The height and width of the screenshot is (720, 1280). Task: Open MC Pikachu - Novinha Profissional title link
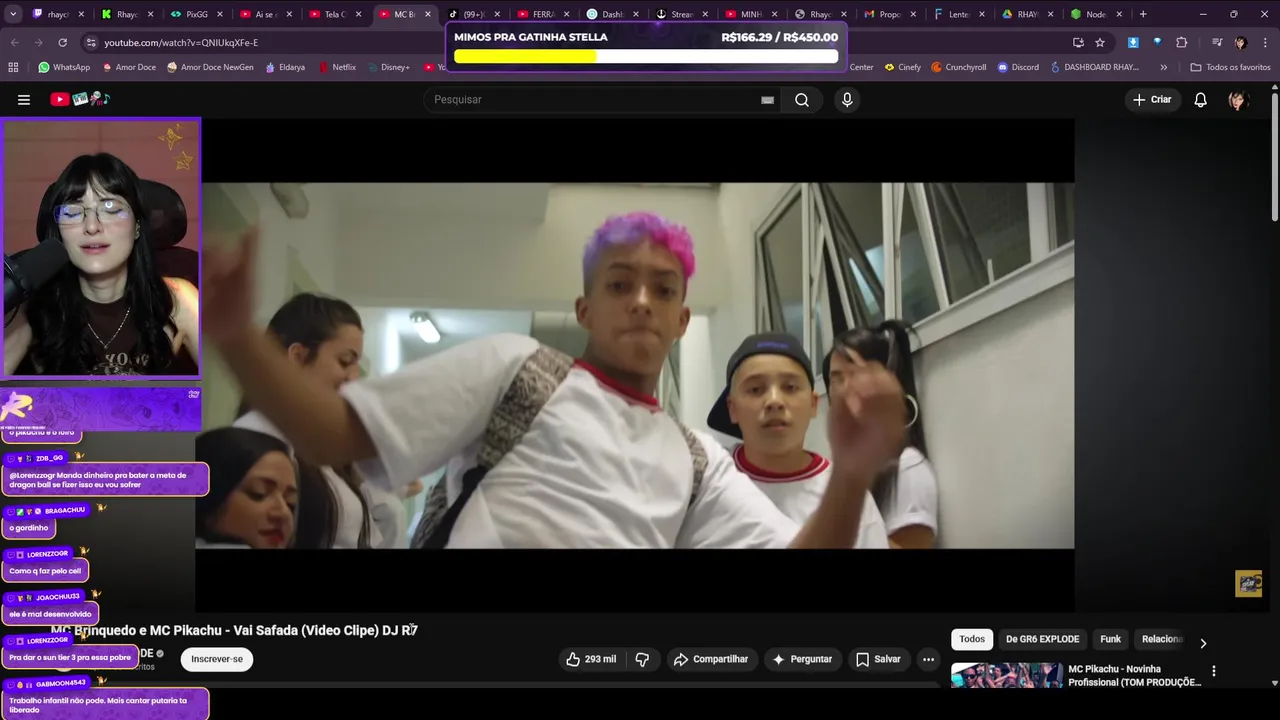(x=1134, y=676)
